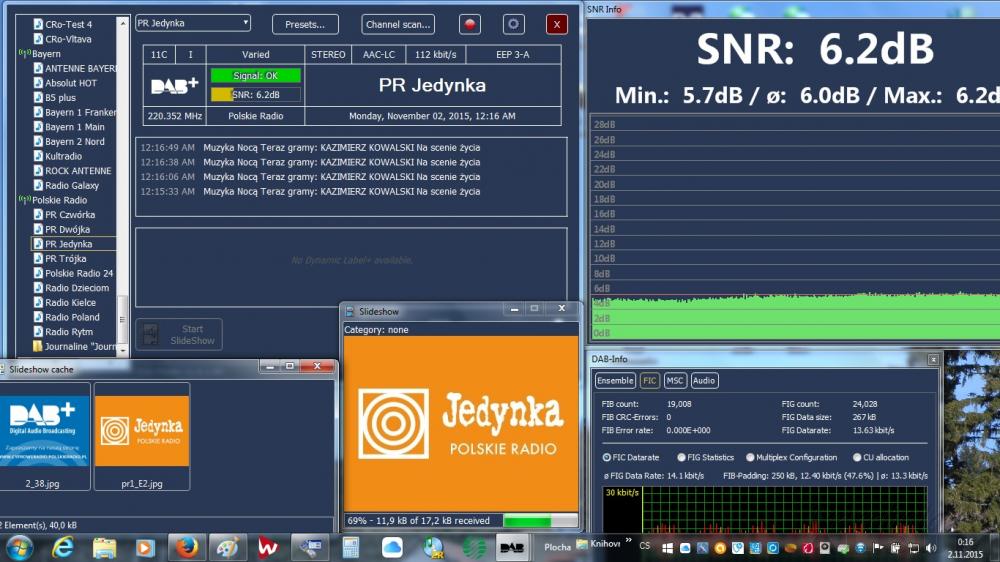Close the DAB-Info panel with its small x

coord(933,360)
